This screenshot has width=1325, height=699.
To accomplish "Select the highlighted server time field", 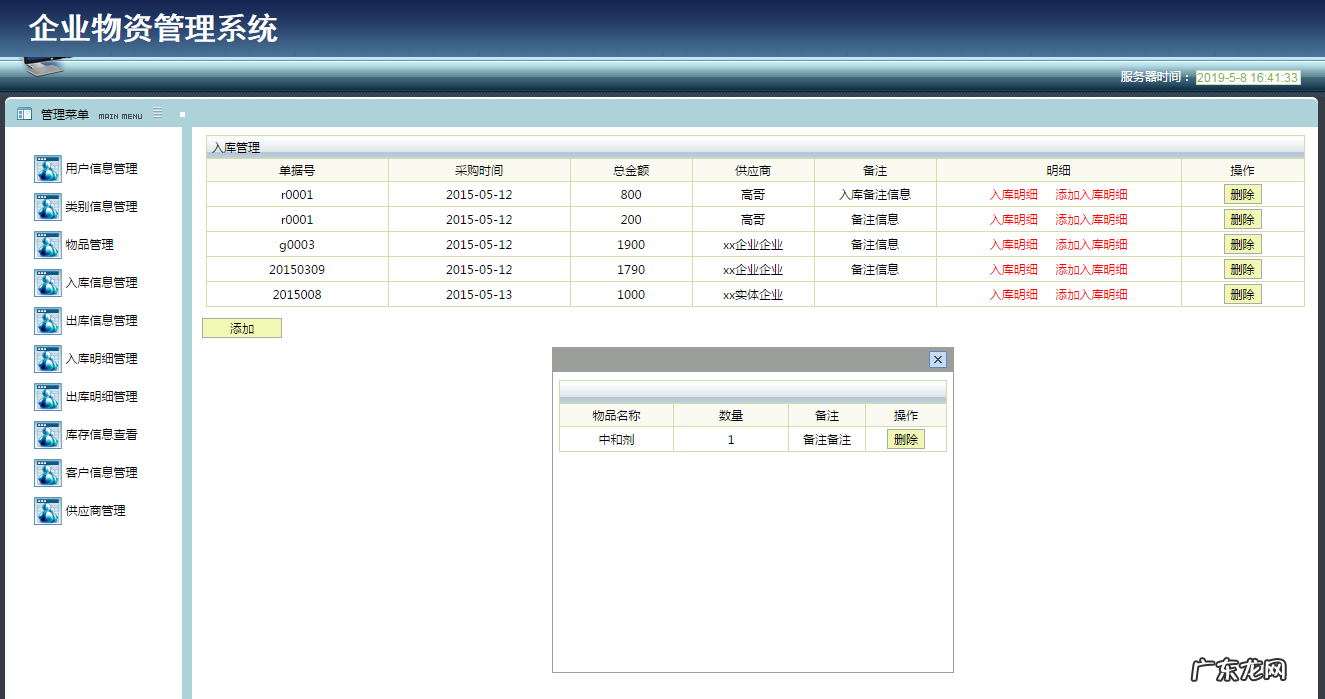I will tap(1246, 75).
